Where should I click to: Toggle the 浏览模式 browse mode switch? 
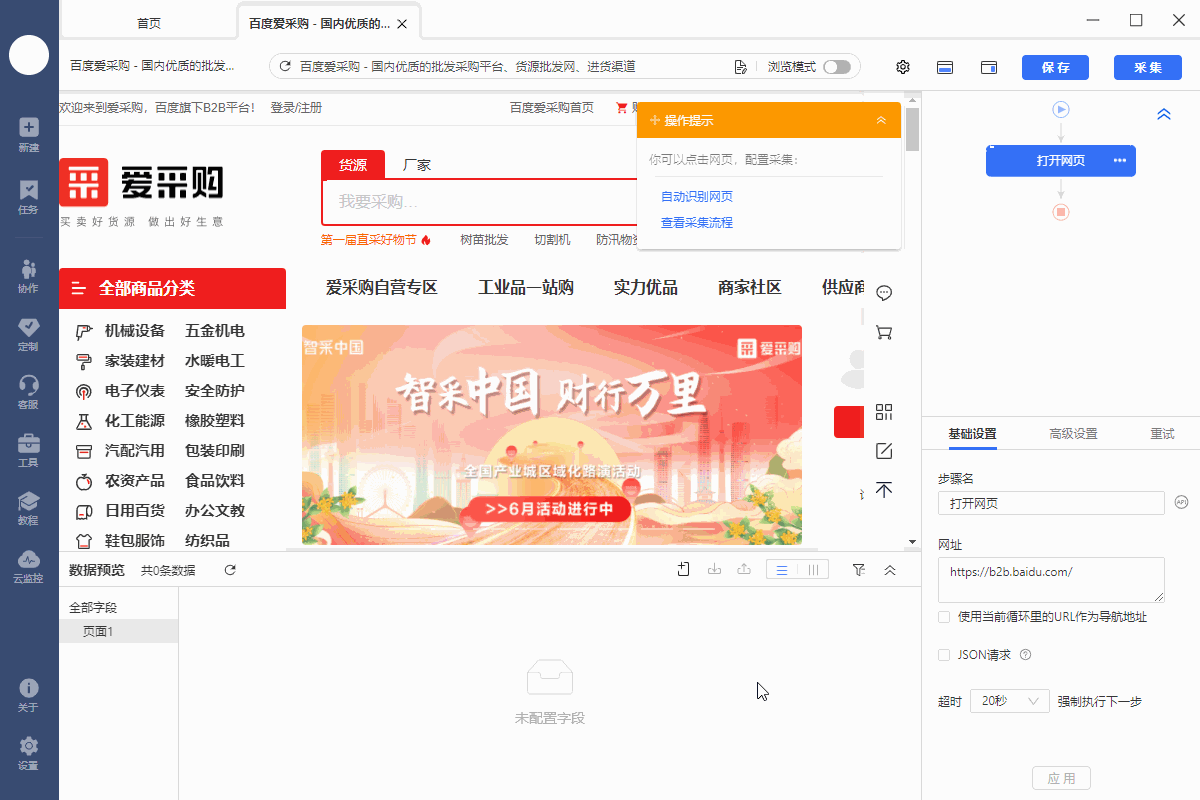[837, 67]
